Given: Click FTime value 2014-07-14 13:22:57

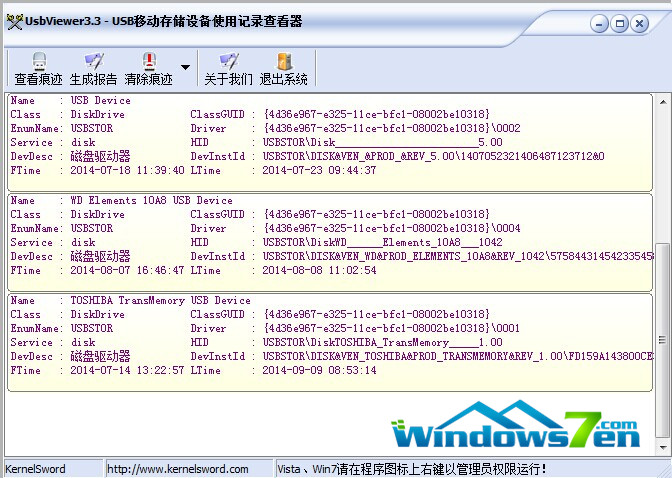Looking at the screenshot, I should [127, 370].
